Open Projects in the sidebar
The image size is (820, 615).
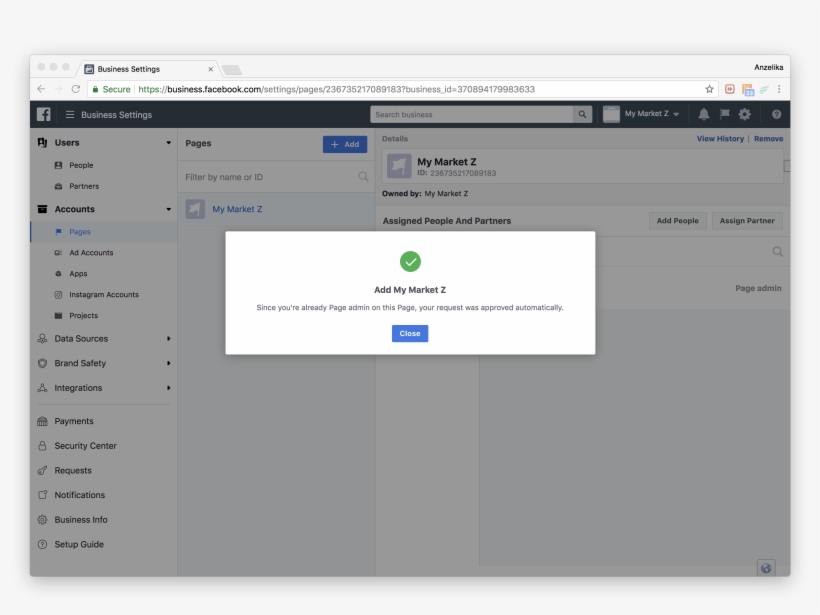coord(83,315)
